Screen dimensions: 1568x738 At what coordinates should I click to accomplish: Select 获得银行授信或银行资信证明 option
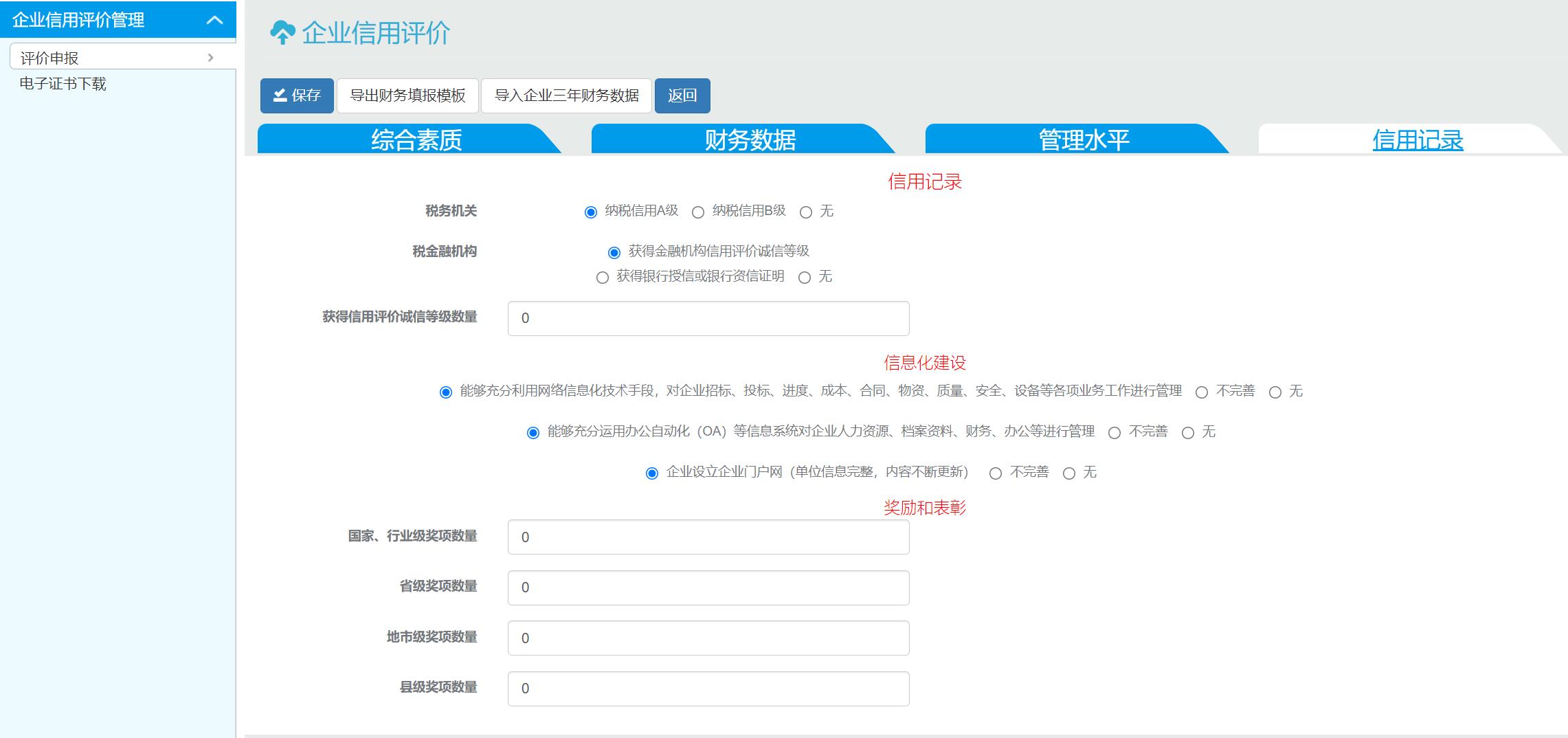tap(603, 278)
